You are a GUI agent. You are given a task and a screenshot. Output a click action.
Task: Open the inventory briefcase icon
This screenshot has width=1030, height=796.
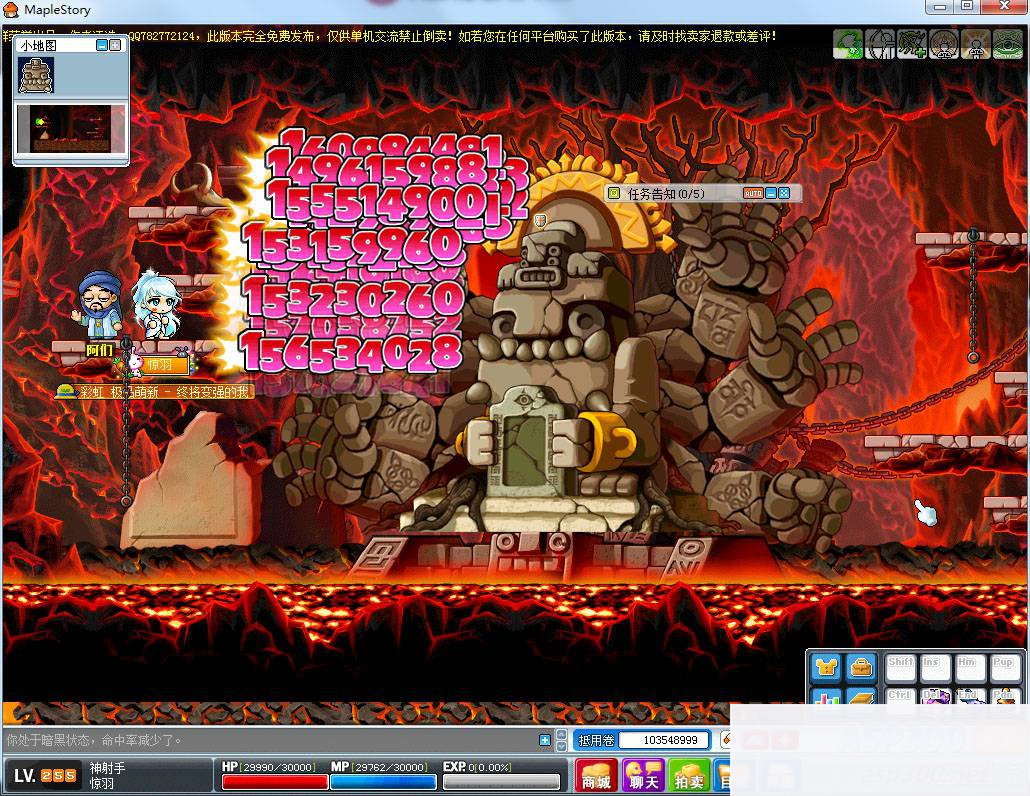tap(861, 667)
